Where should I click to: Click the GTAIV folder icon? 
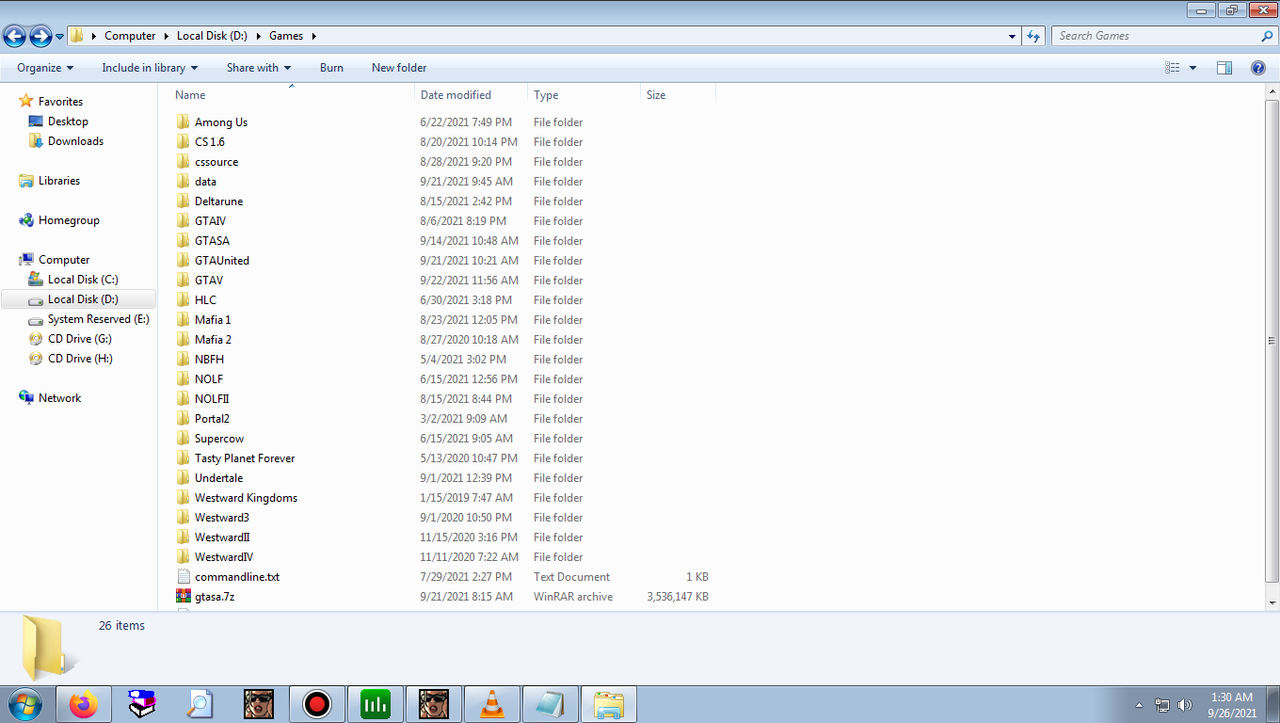(x=183, y=221)
